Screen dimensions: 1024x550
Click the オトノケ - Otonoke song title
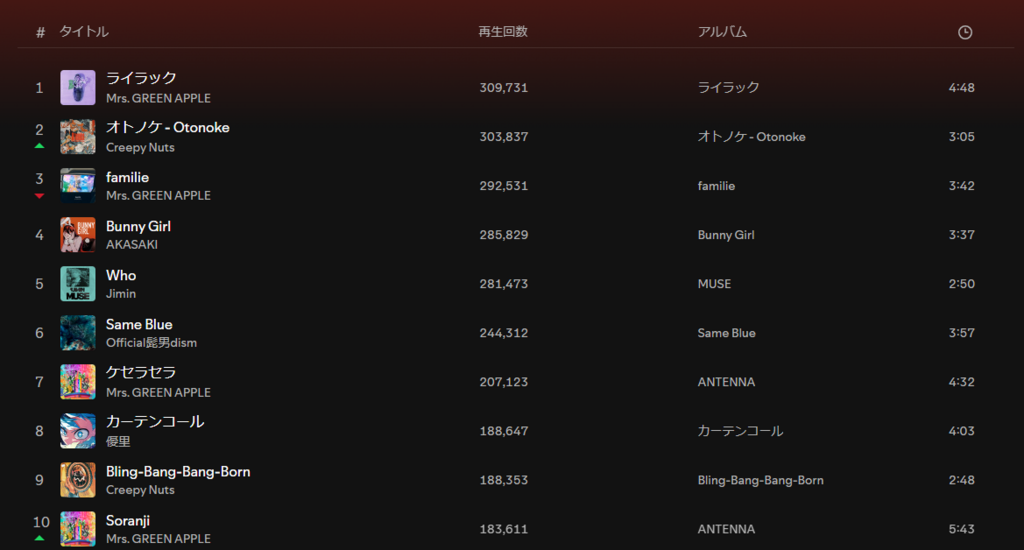[168, 127]
